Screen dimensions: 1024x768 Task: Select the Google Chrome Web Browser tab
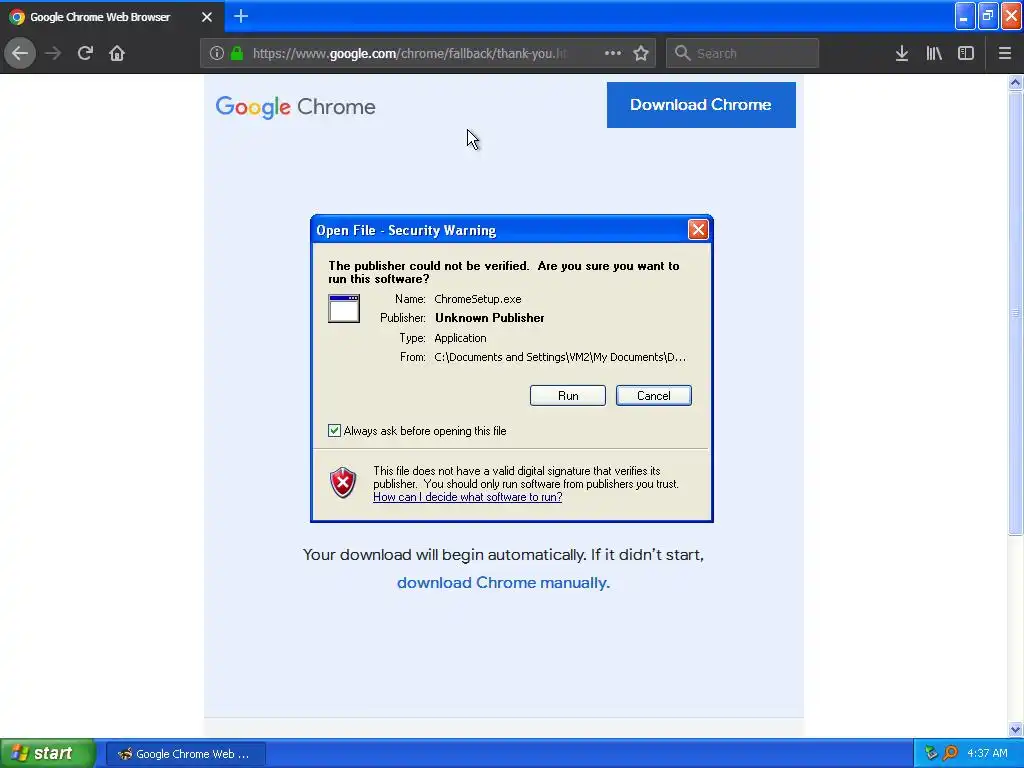coord(112,17)
